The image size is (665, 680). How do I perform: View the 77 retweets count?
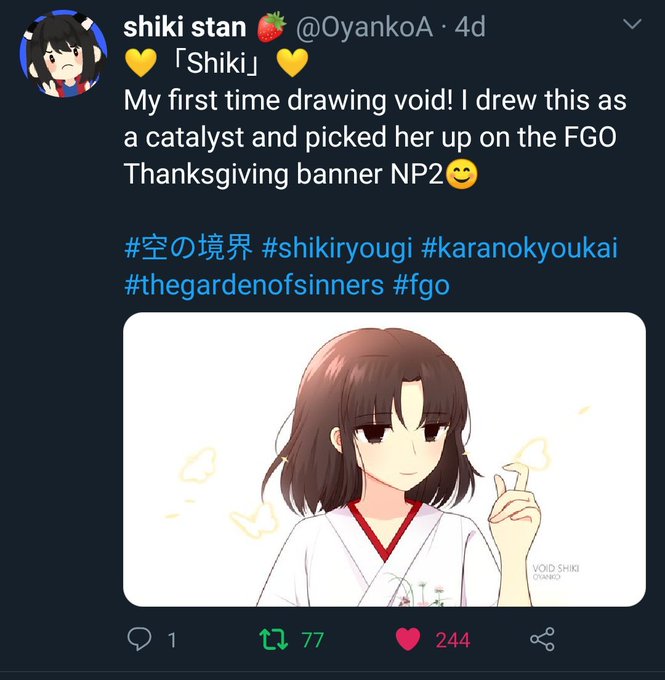313,640
